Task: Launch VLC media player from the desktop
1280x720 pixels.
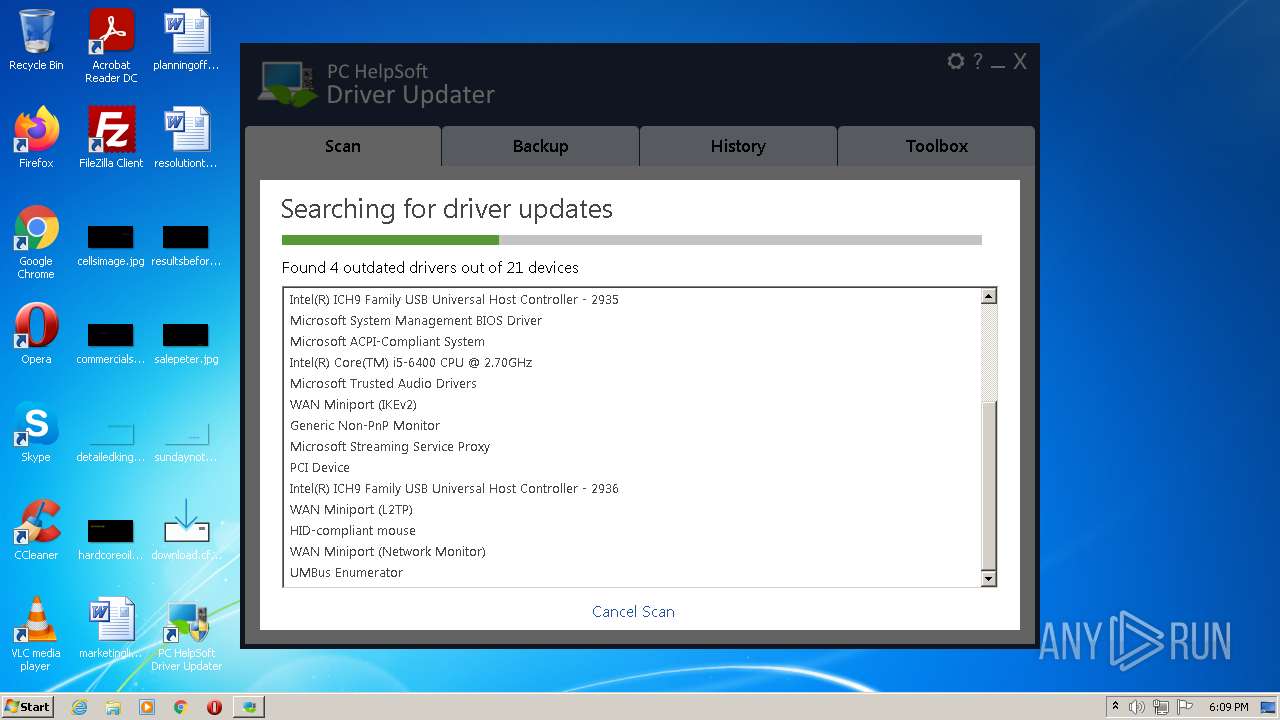Action: (x=36, y=634)
